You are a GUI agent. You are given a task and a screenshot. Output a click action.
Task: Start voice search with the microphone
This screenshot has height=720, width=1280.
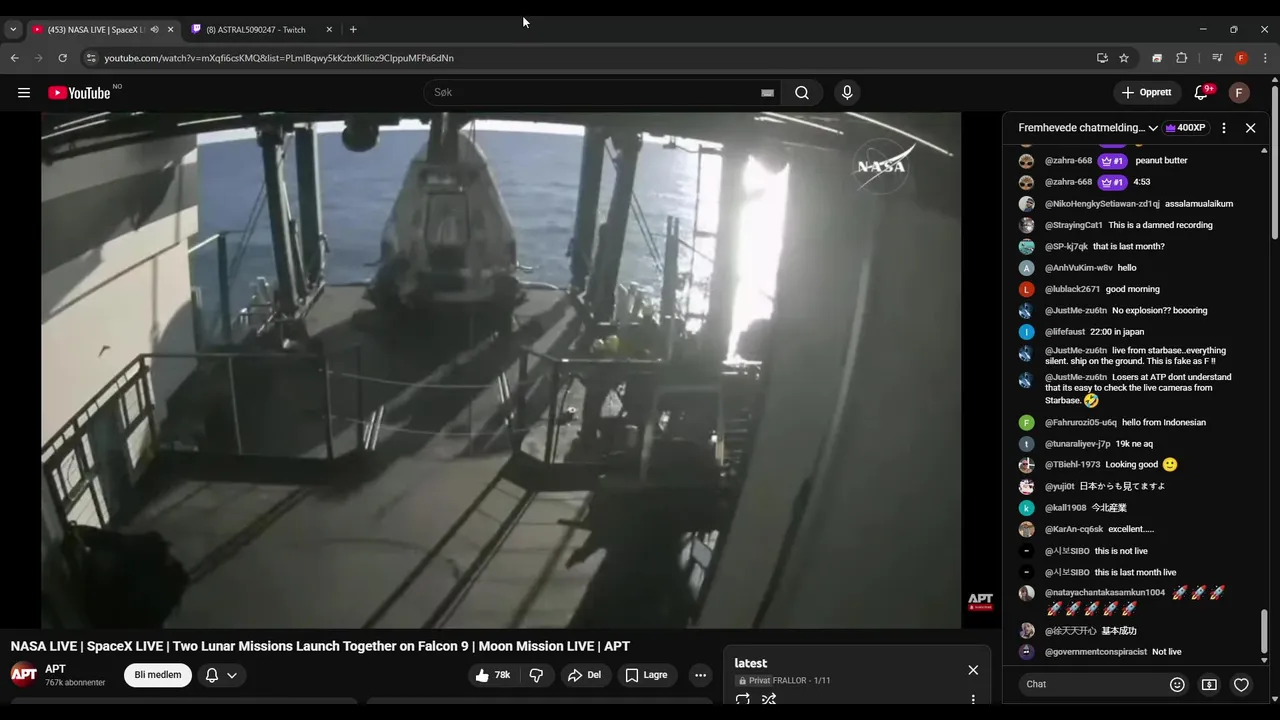pyautogui.click(x=847, y=93)
